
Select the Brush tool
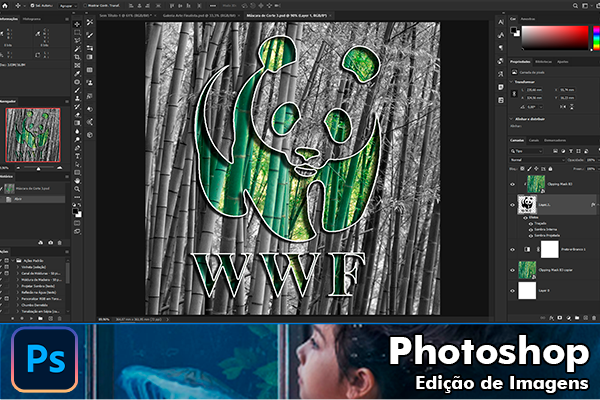(77, 90)
